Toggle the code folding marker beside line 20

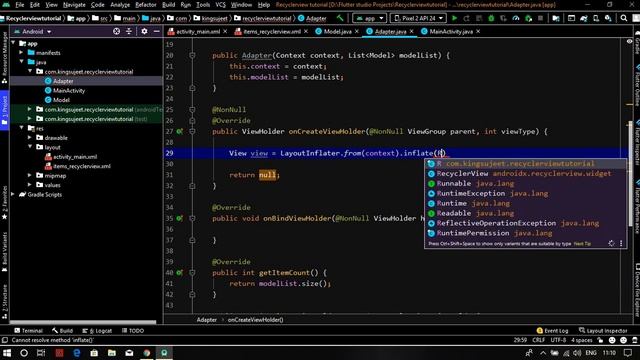click(192, 55)
